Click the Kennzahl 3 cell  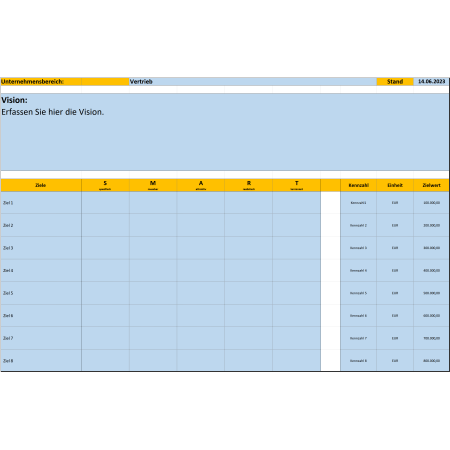[358, 248]
